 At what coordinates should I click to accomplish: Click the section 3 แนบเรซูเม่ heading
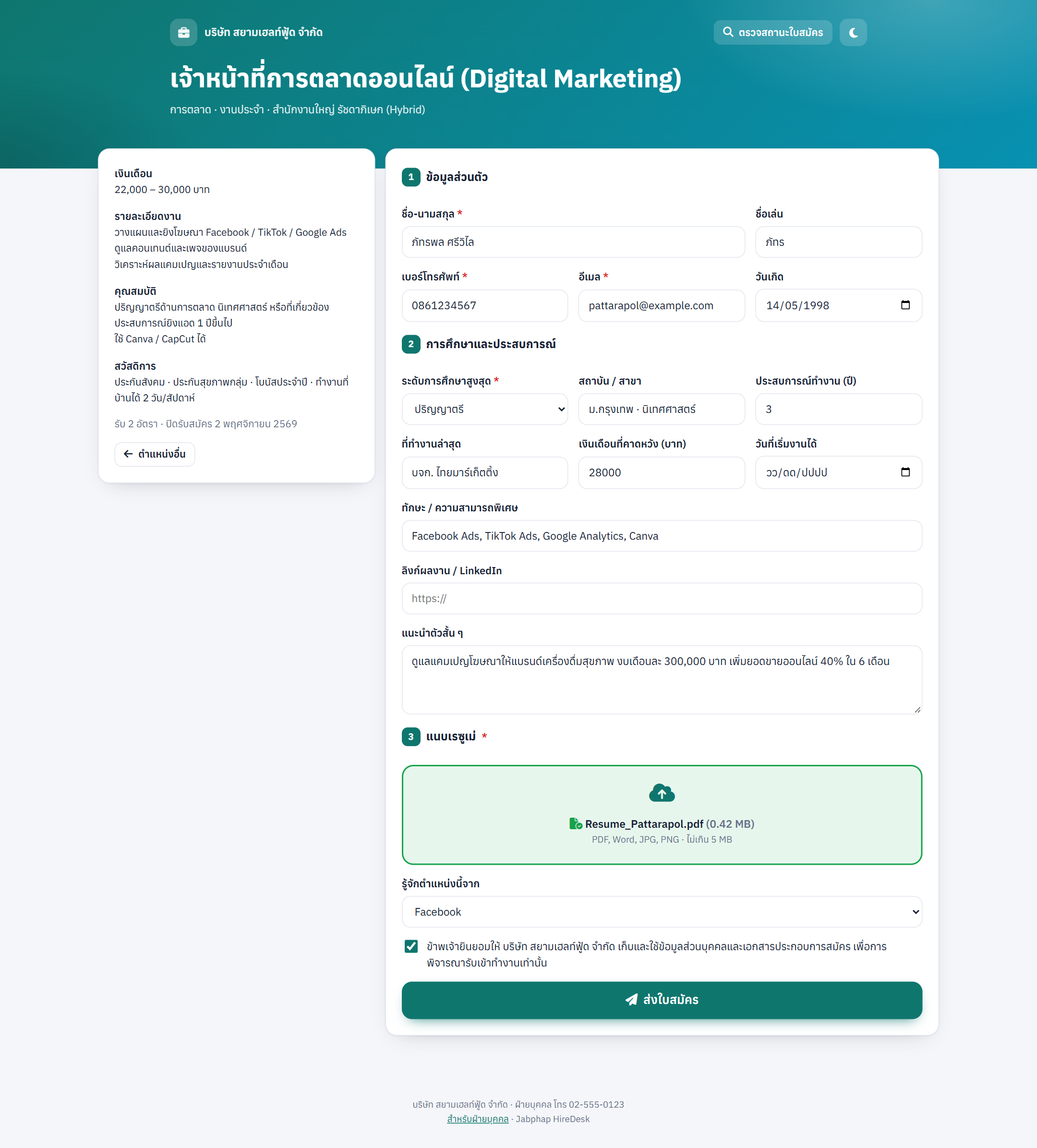(451, 737)
